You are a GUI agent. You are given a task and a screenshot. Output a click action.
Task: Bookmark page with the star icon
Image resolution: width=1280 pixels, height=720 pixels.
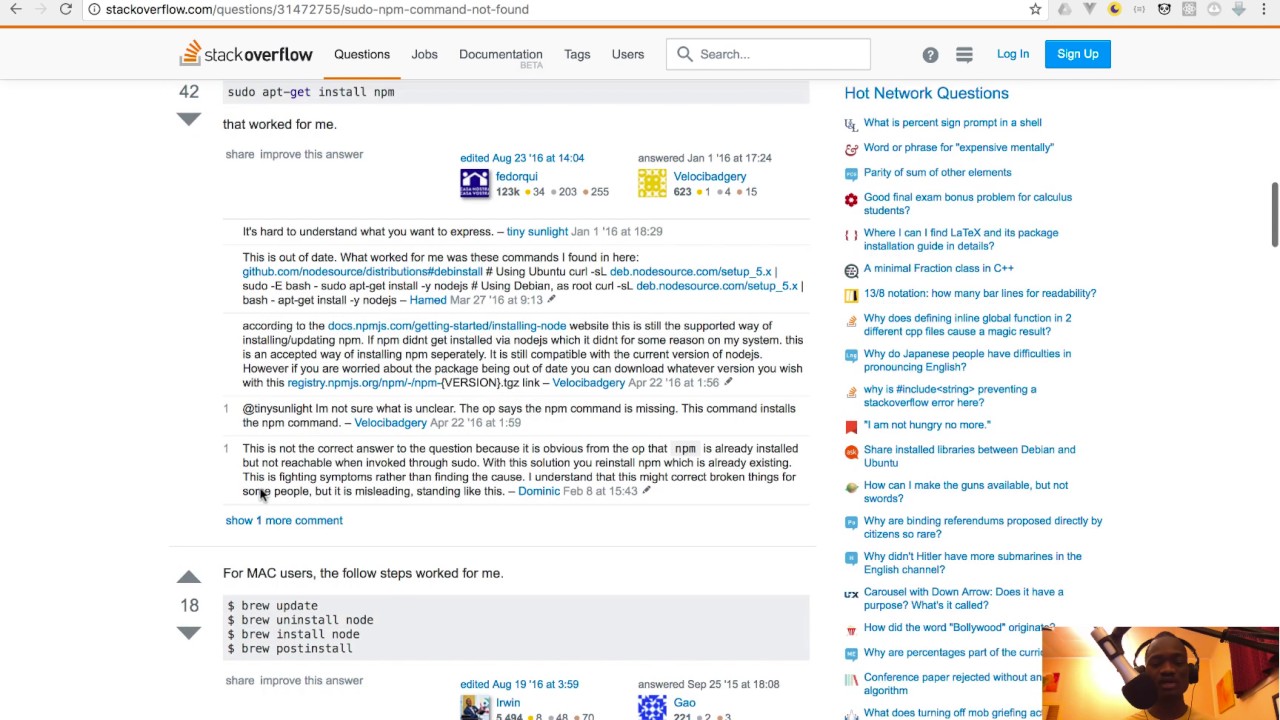tap(1035, 9)
